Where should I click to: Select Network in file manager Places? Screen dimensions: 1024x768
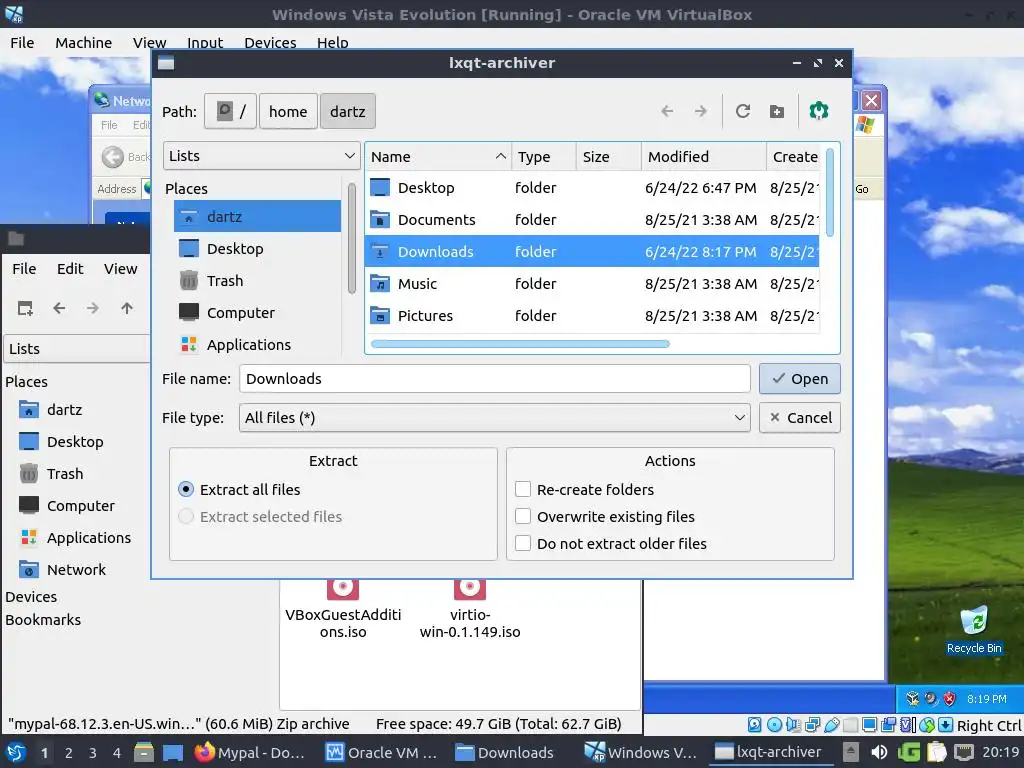tap(76, 570)
